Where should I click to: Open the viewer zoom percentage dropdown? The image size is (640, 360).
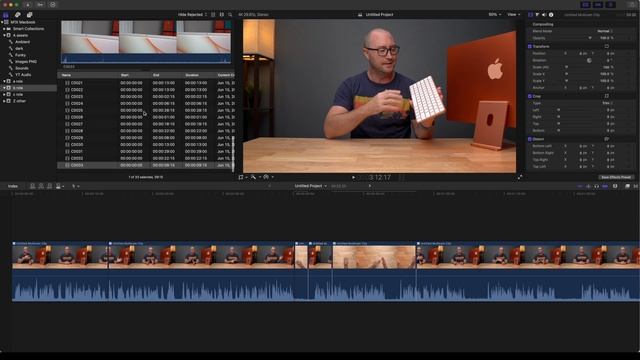495,15
